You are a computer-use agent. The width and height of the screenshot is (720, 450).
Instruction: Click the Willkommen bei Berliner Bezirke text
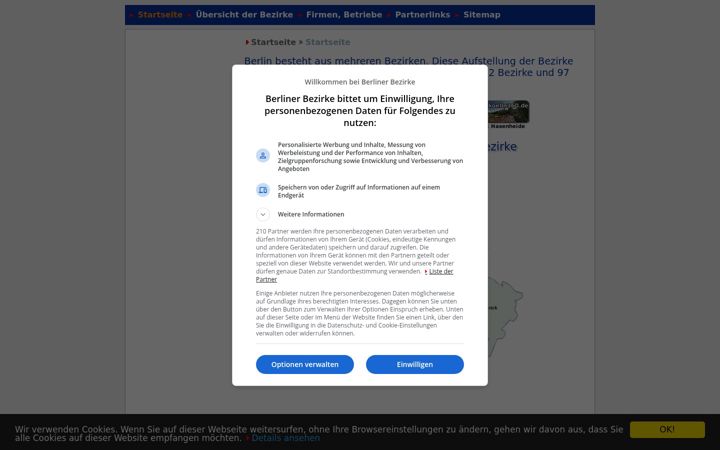point(360,82)
